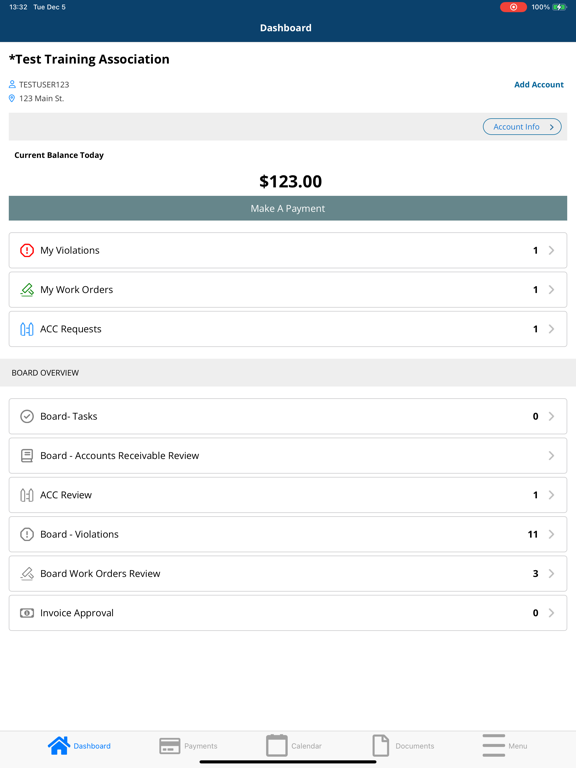Tap the Board Work Orders Review gavel icon
The height and width of the screenshot is (768, 576).
coord(27,574)
